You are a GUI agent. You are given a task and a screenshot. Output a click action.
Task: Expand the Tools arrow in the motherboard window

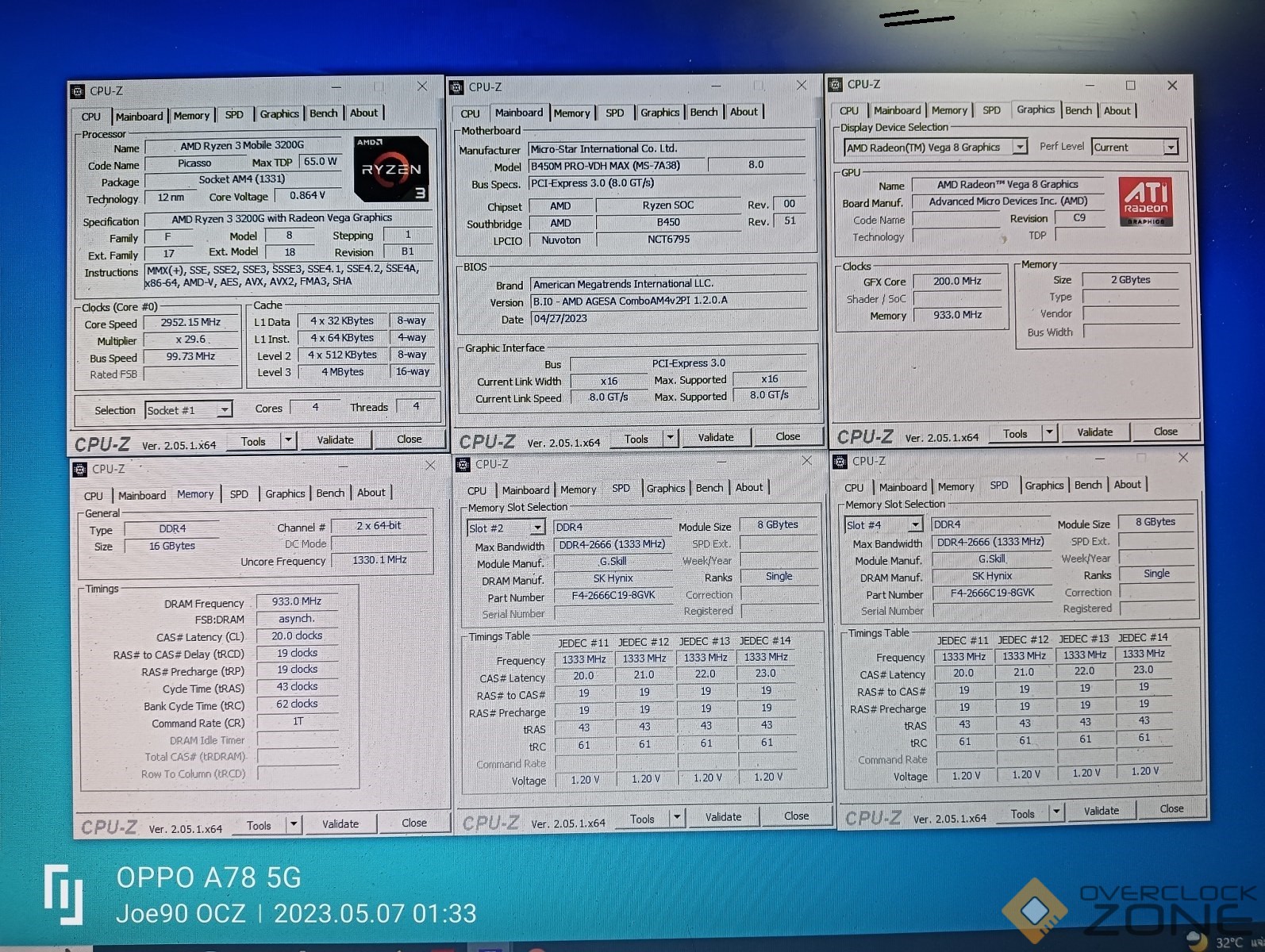click(671, 438)
